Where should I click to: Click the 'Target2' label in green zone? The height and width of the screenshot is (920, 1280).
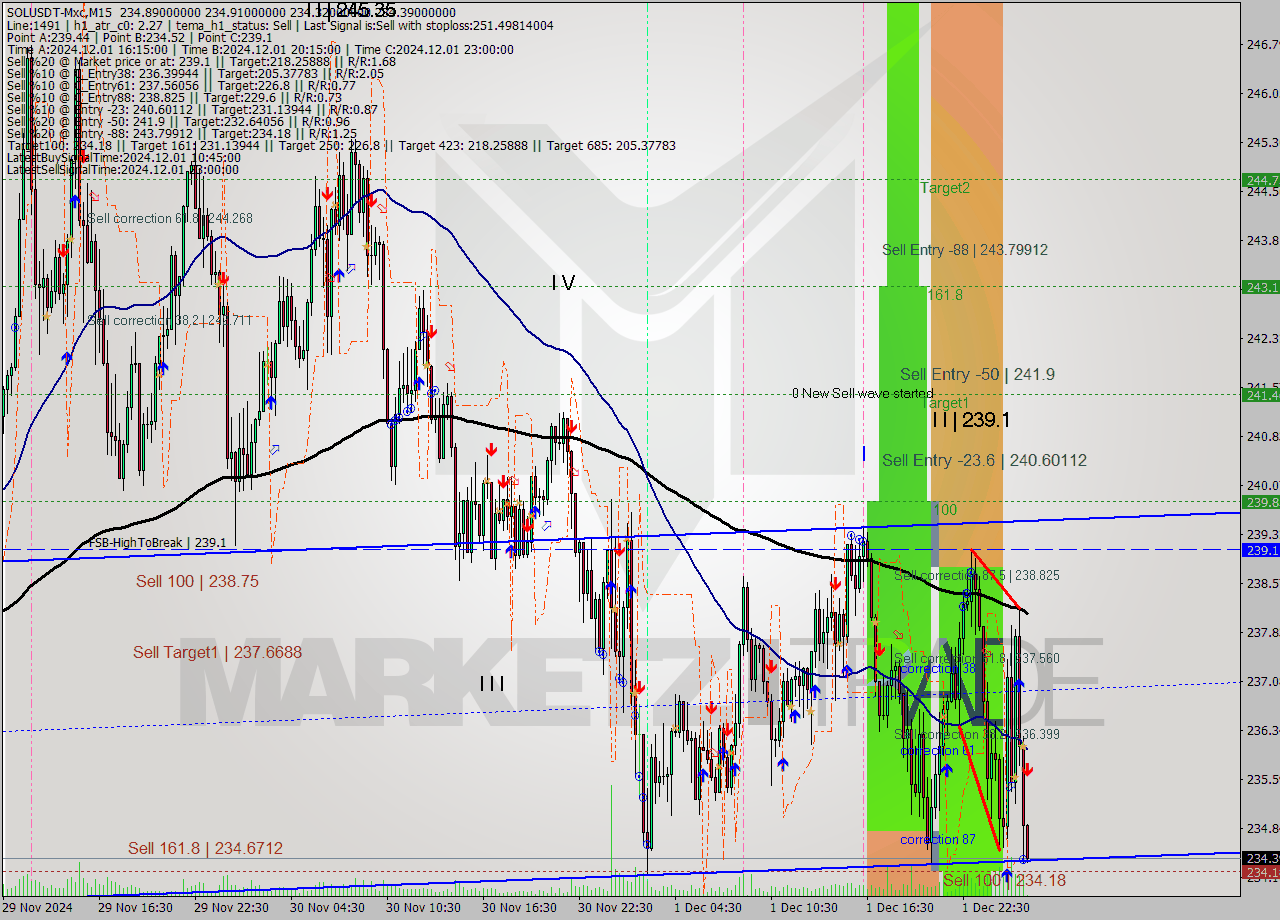[945, 187]
